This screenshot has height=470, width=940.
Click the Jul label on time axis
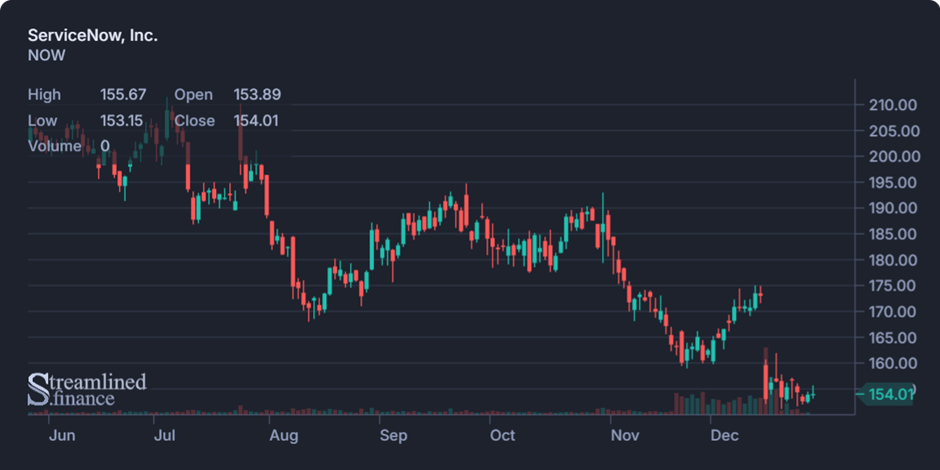tap(164, 435)
